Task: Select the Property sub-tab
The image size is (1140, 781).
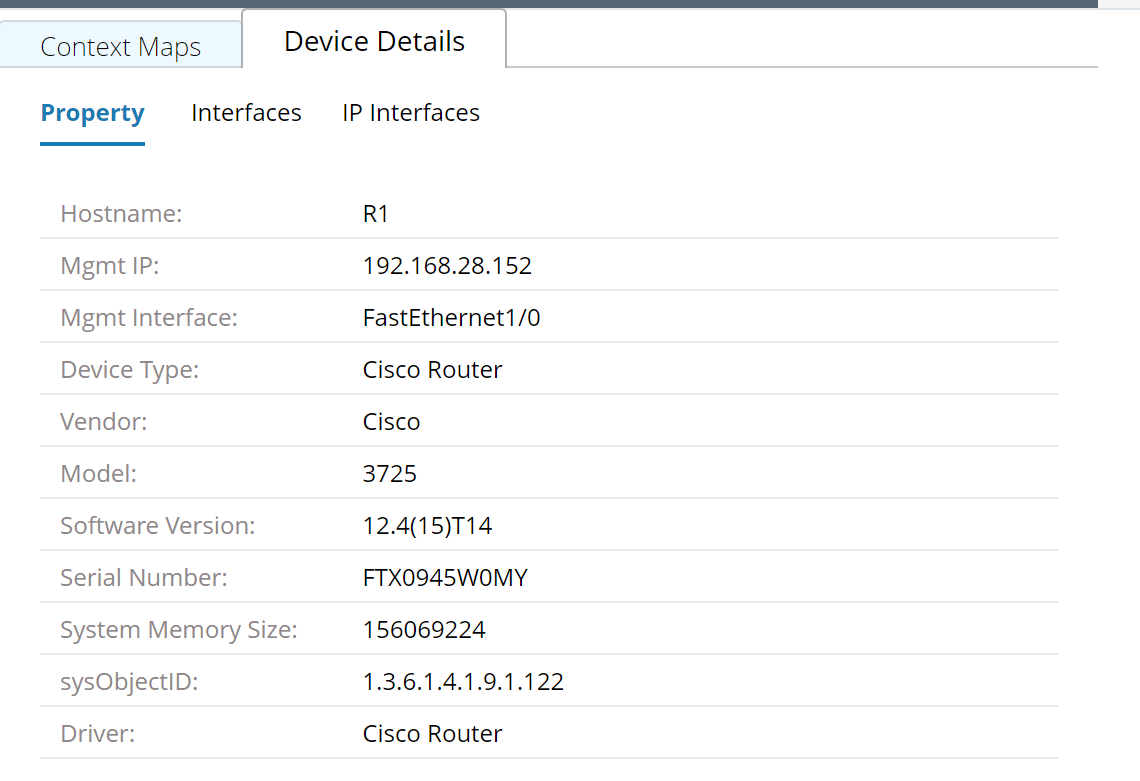Action: tap(92, 113)
